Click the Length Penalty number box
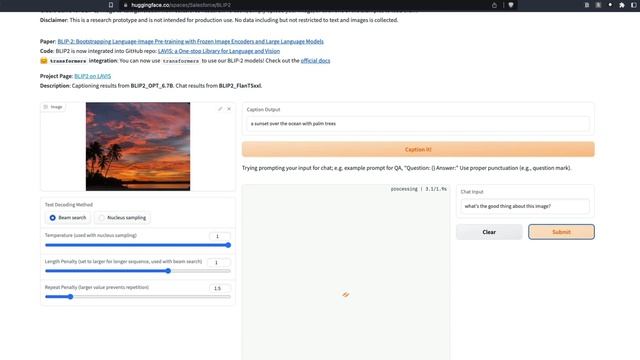This screenshot has width=640, height=360. point(219,262)
